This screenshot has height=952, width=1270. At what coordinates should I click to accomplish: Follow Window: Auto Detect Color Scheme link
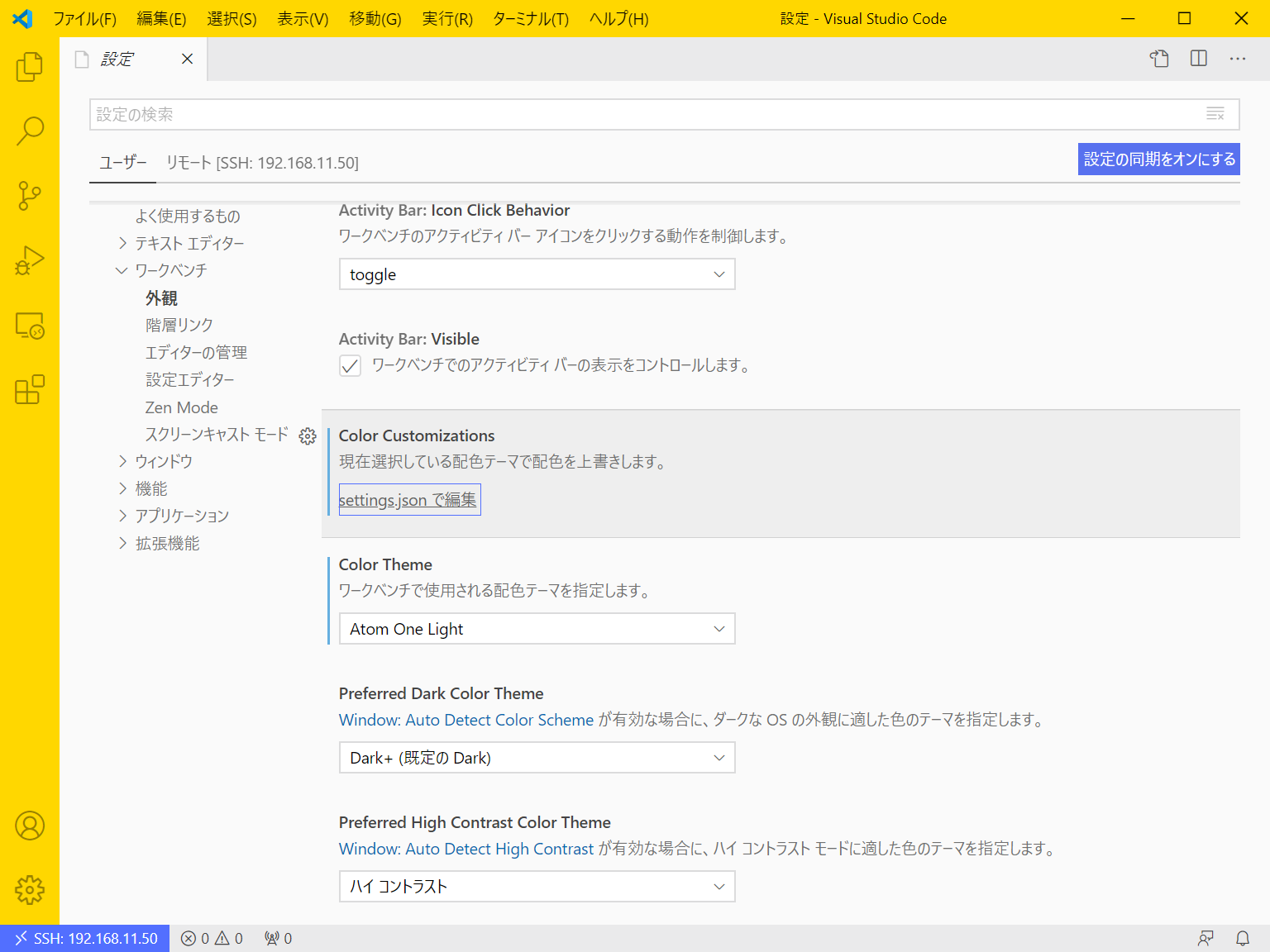[x=466, y=720]
